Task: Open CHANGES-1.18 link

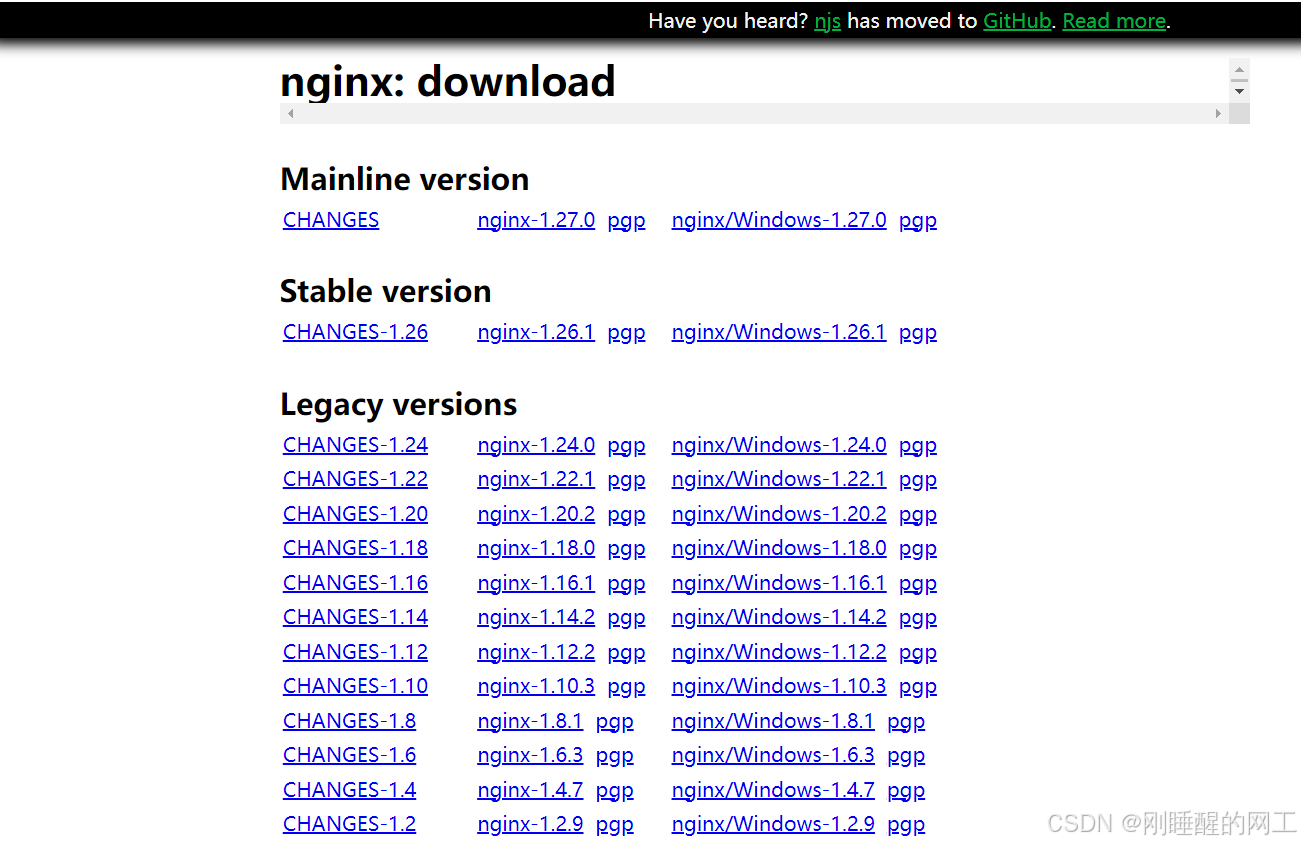Action: pos(355,548)
